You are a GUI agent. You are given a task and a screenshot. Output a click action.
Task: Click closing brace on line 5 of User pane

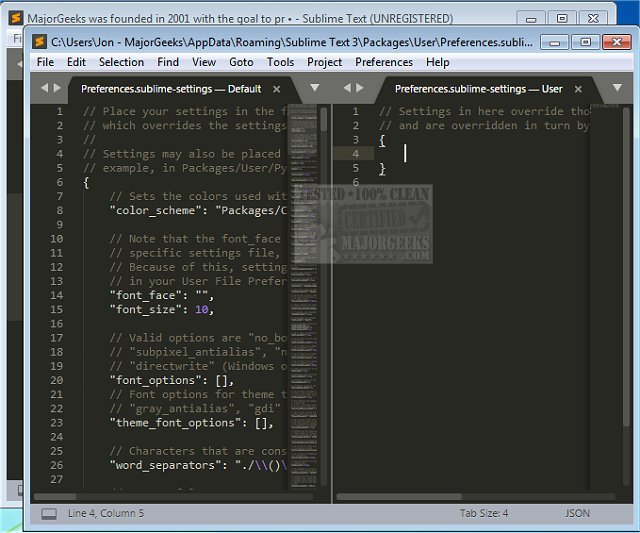[382, 169]
